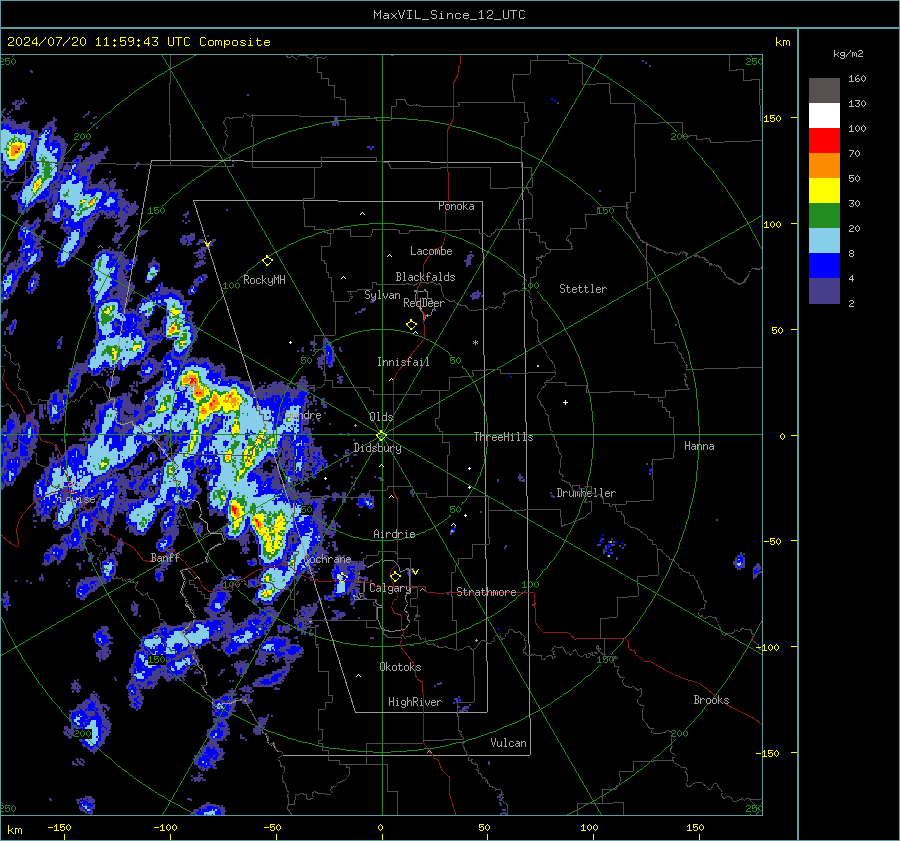Click the -150 tick on bottom axis
The width and height of the screenshot is (900, 841).
pyautogui.click(x=59, y=828)
